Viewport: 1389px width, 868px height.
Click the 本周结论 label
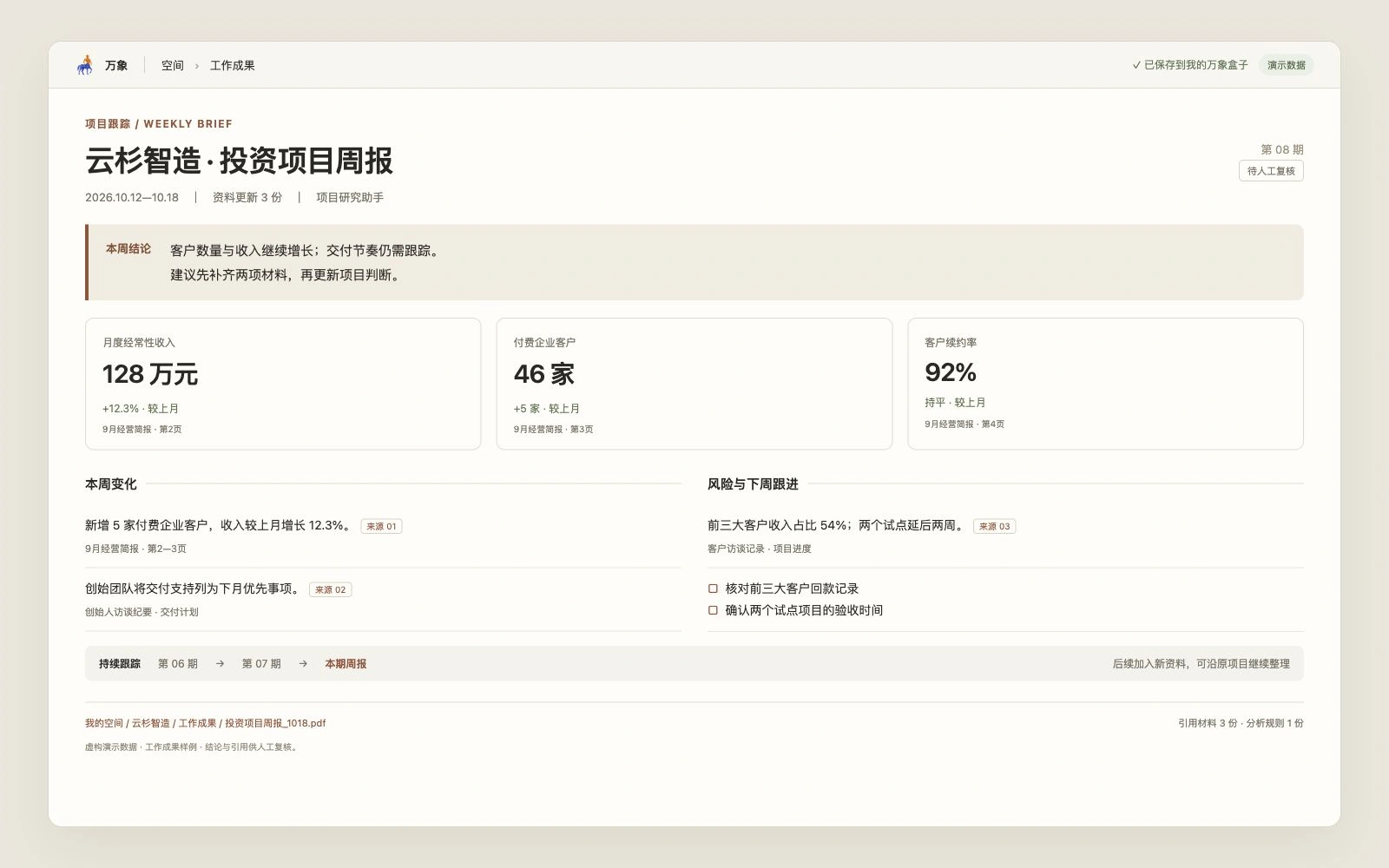128,249
